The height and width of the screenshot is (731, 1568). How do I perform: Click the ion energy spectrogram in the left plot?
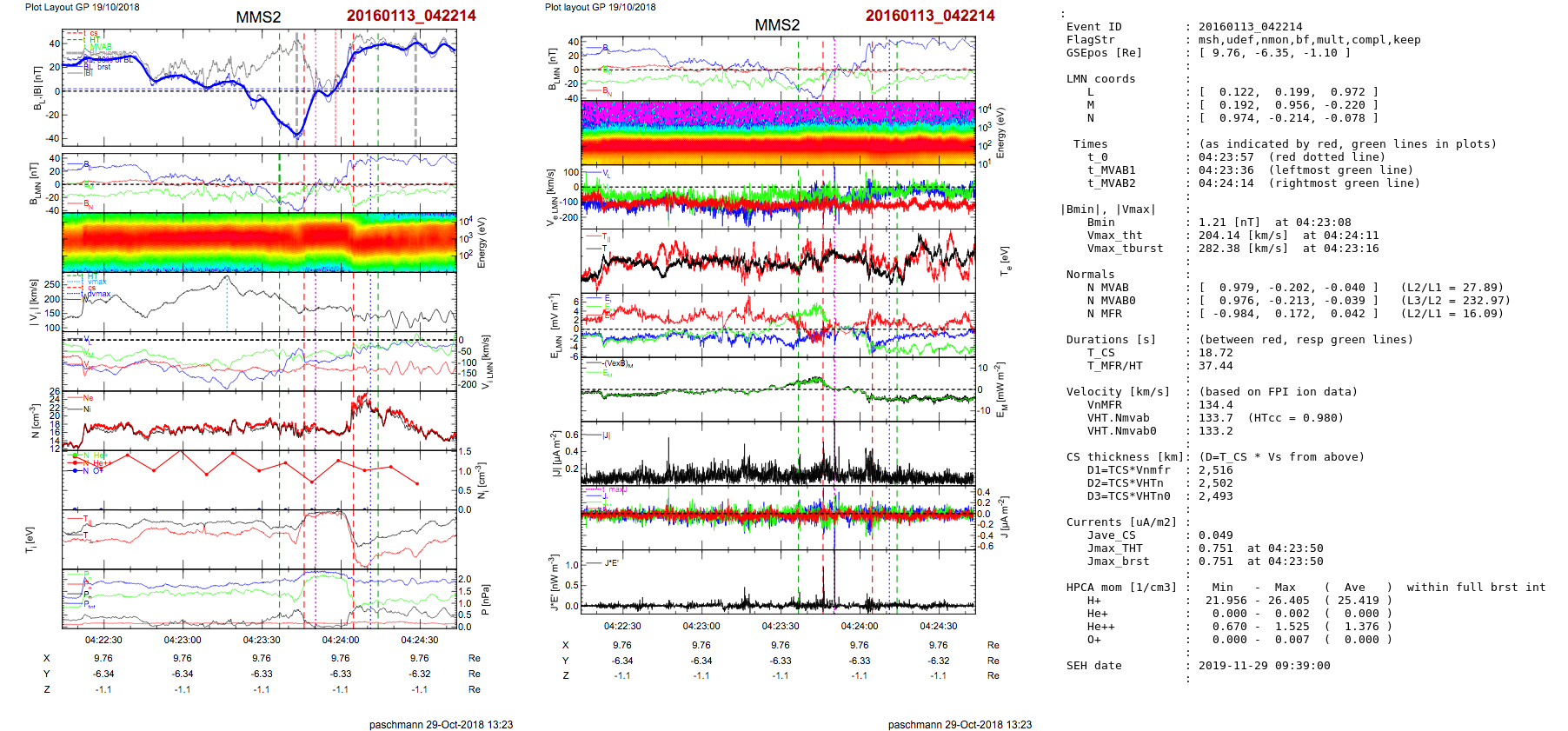click(x=259, y=243)
